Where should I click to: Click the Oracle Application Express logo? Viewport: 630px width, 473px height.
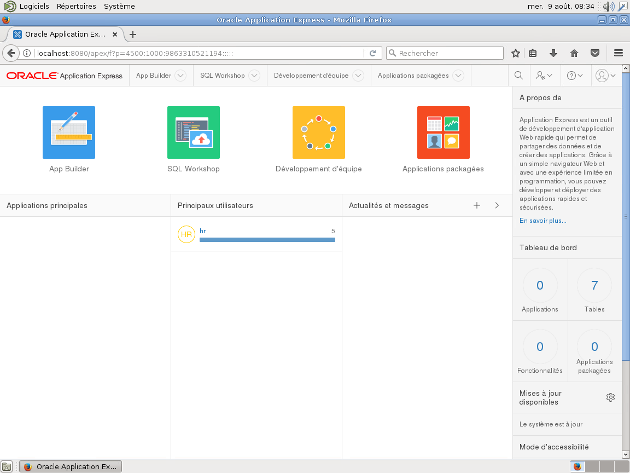pos(64,75)
